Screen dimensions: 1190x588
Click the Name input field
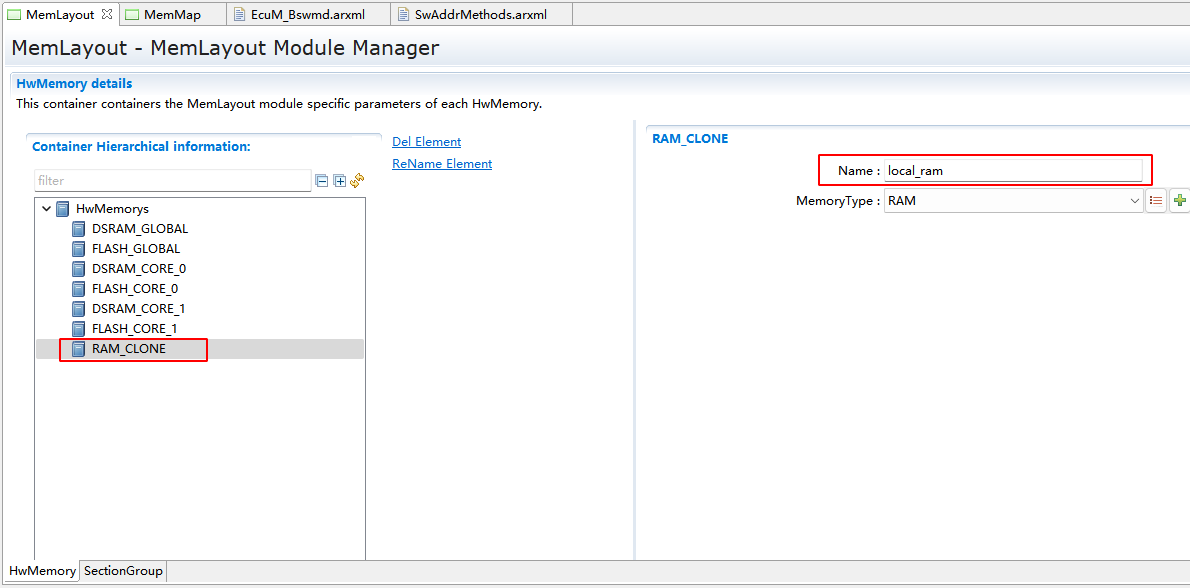pyautogui.click(x=1012, y=171)
